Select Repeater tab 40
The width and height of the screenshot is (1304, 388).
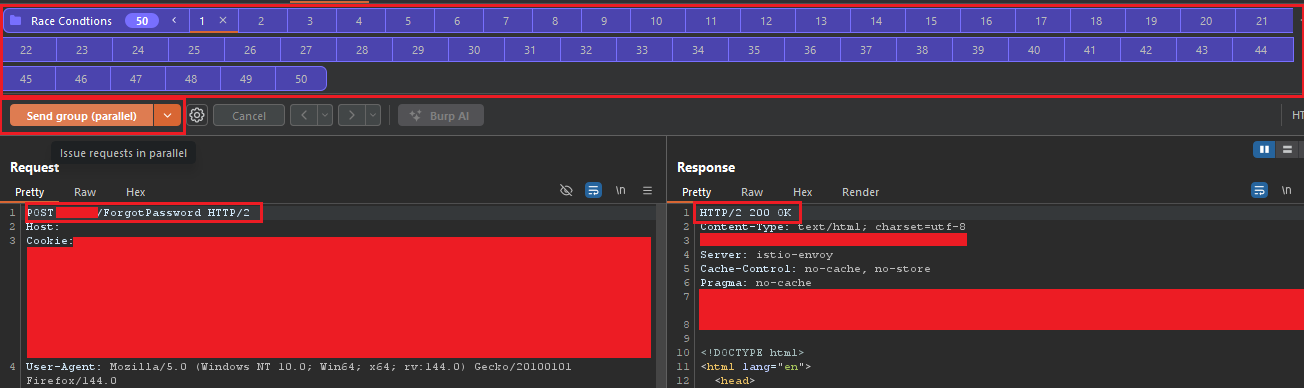coord(1034,50)
